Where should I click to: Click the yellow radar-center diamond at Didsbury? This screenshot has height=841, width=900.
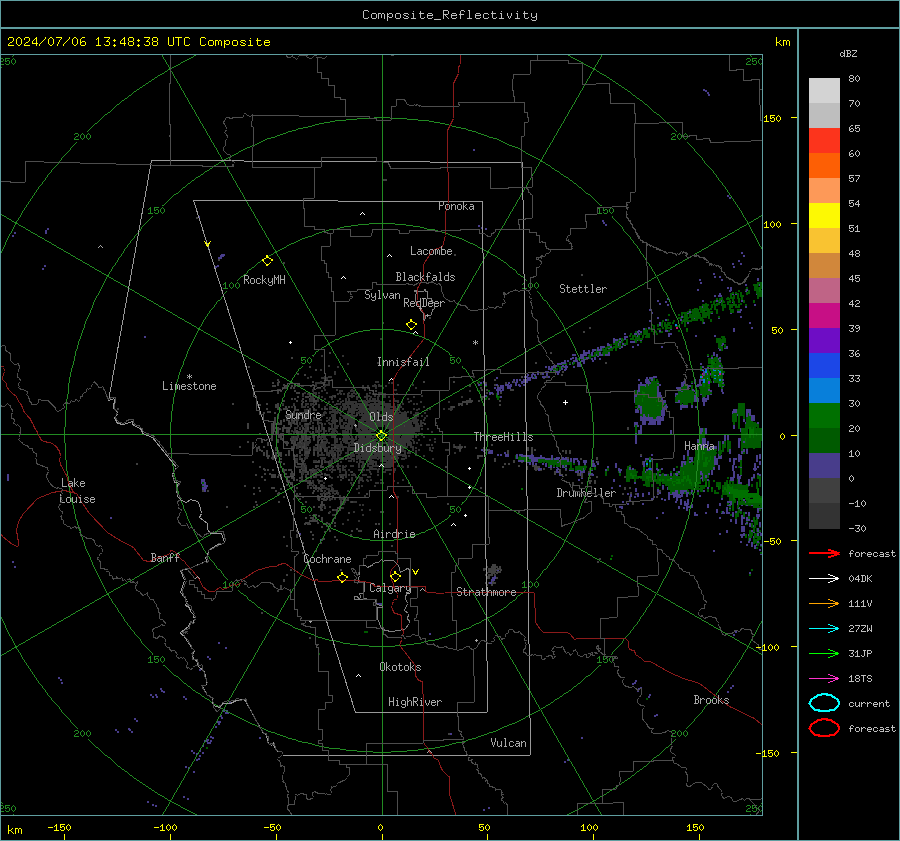(x=382, y=436)
